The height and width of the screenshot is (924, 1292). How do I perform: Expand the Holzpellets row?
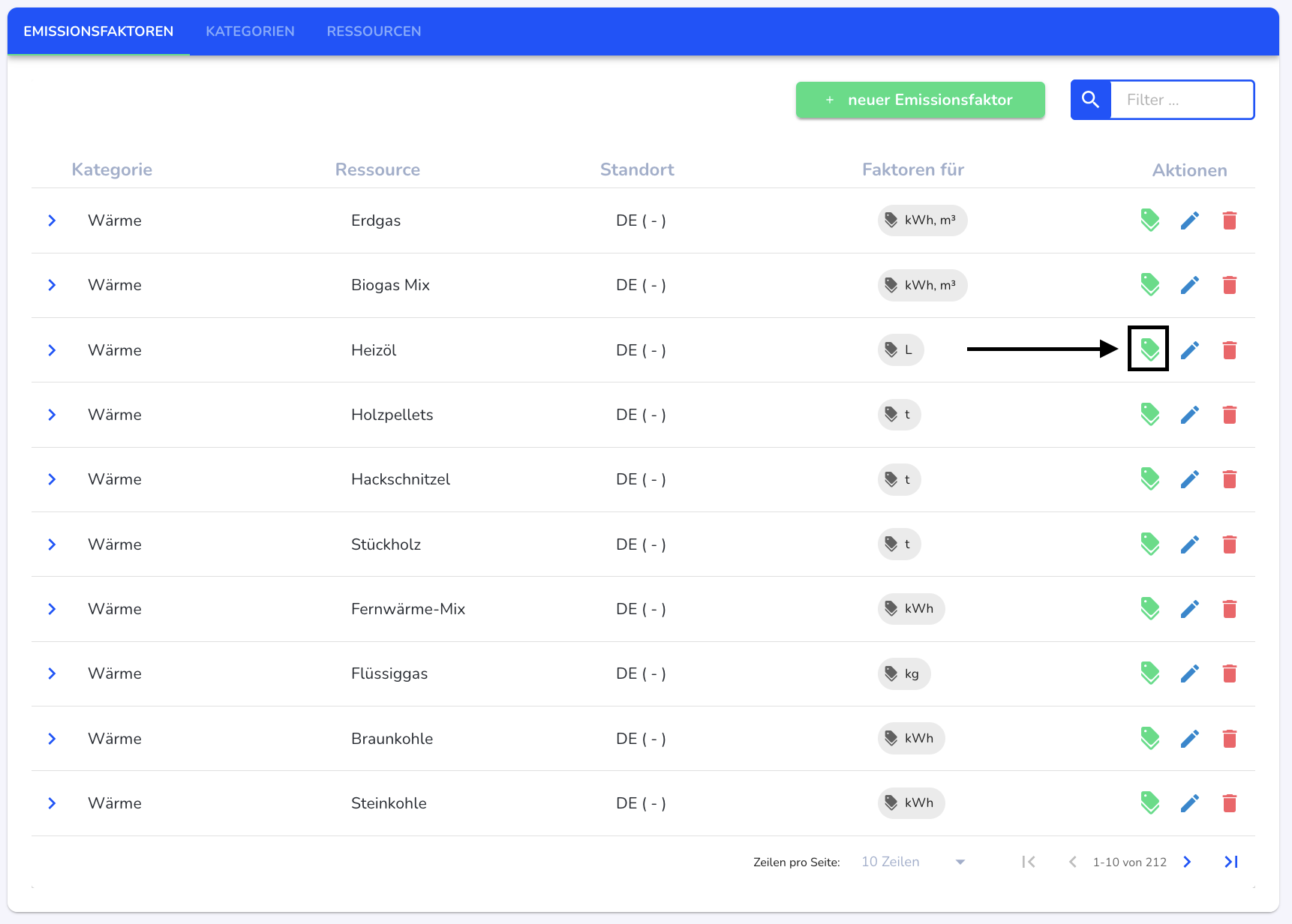(52, 415)
